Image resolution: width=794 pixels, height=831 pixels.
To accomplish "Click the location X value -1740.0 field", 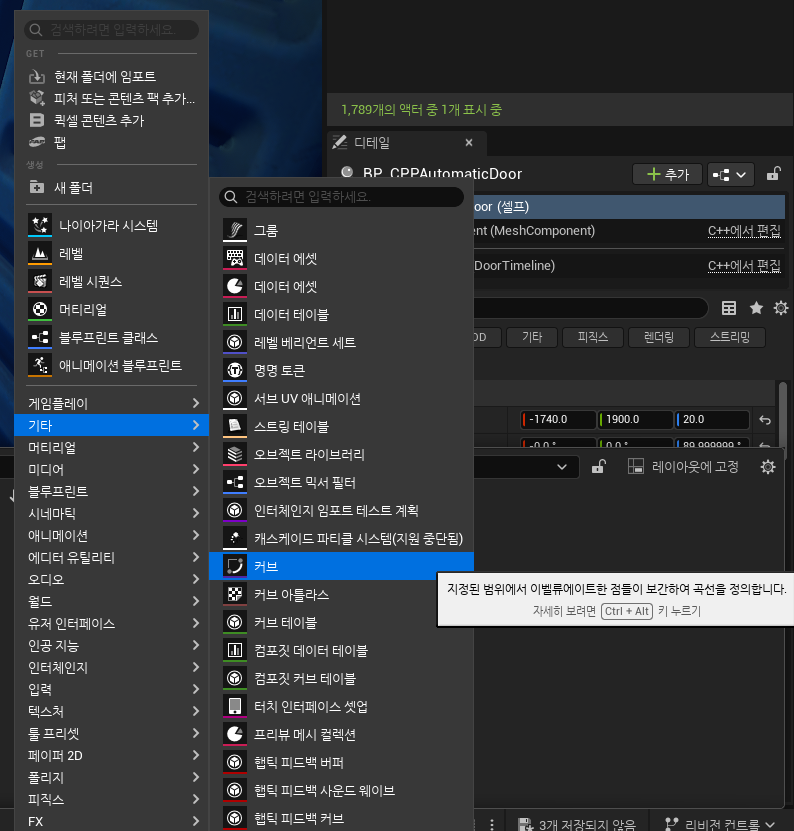I will 558,419.
